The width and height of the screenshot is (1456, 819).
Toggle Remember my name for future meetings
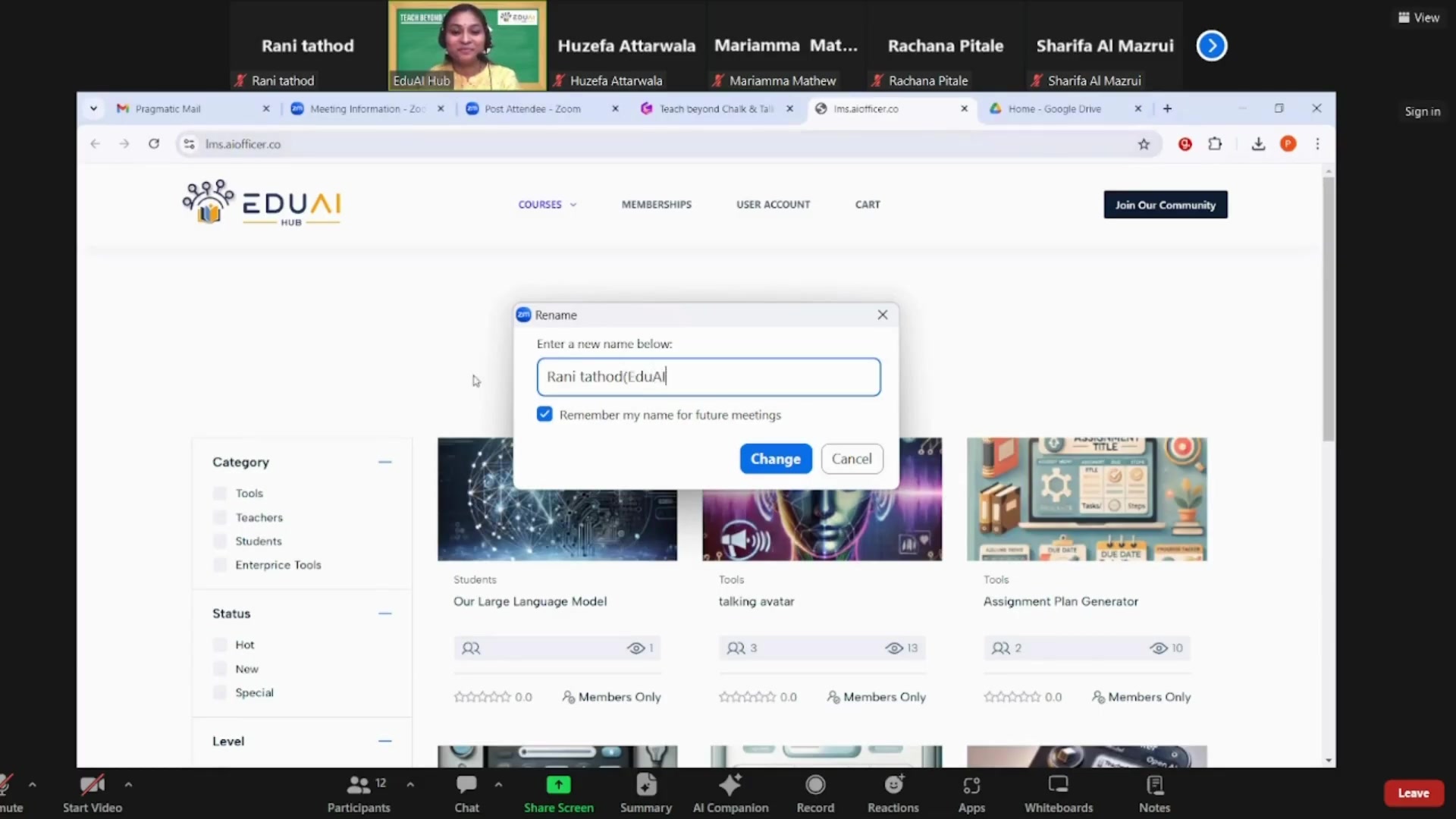544,414
